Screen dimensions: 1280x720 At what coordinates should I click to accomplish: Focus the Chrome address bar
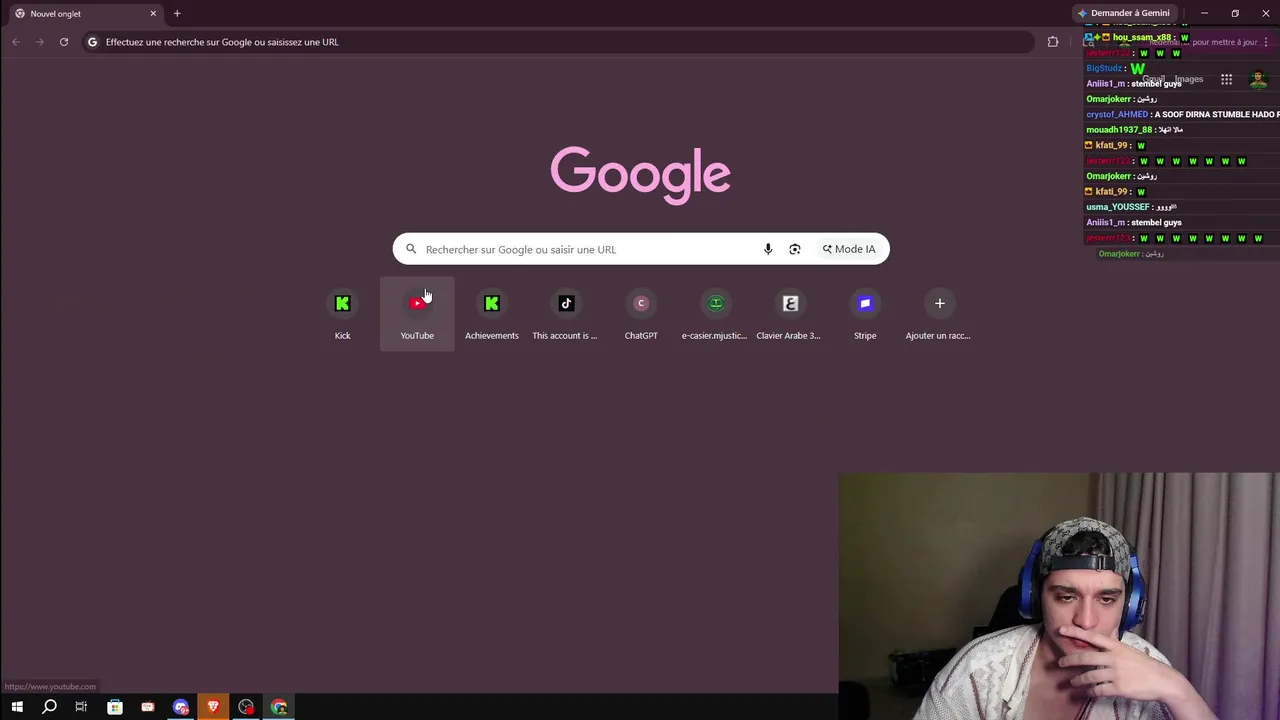point(560,42)
